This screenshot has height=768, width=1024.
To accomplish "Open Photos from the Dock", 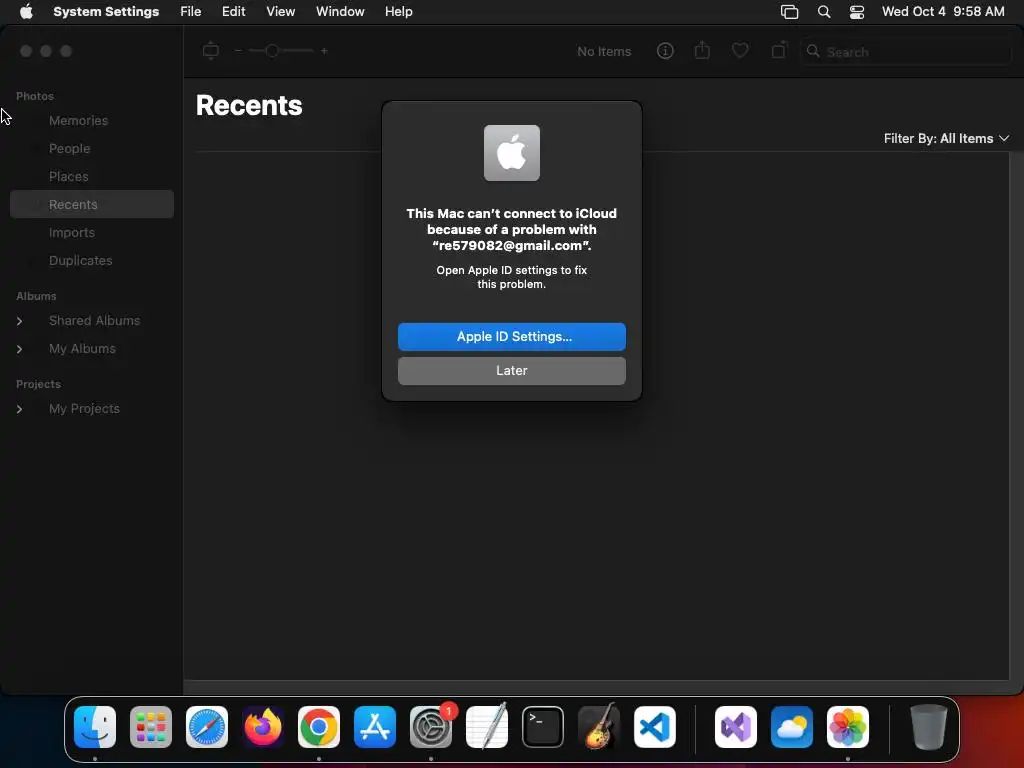I will click(848, 727).
